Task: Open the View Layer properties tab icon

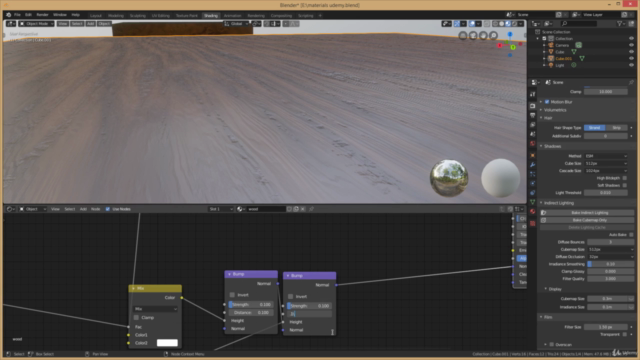Action: tap(532, 125)
